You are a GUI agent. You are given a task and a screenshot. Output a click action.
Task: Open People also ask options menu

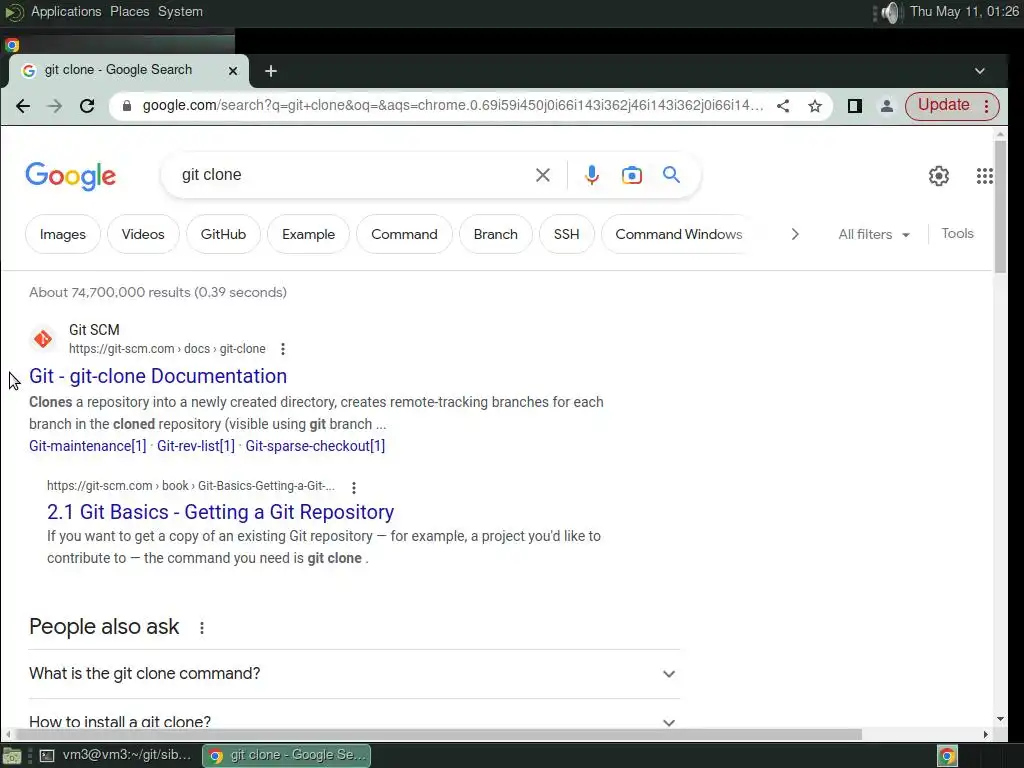pyautogui.click(x=202, y=628)
